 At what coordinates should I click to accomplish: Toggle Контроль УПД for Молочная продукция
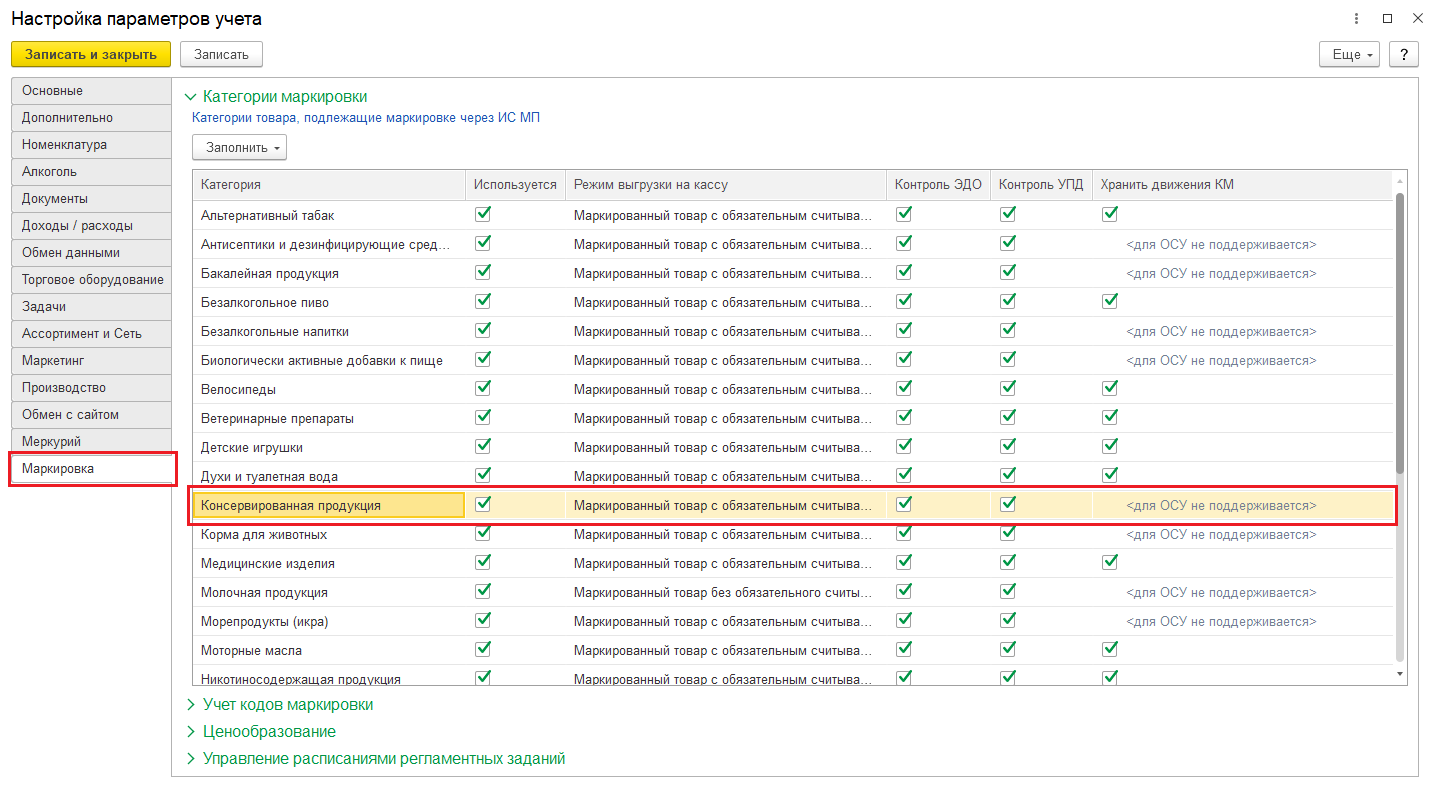point(1008,591)
